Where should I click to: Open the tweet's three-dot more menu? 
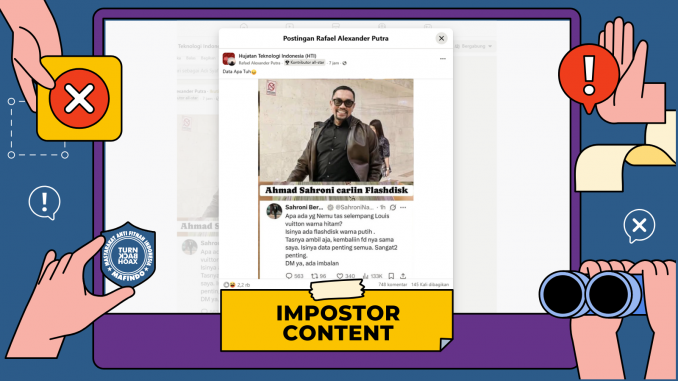click(403, 208)
